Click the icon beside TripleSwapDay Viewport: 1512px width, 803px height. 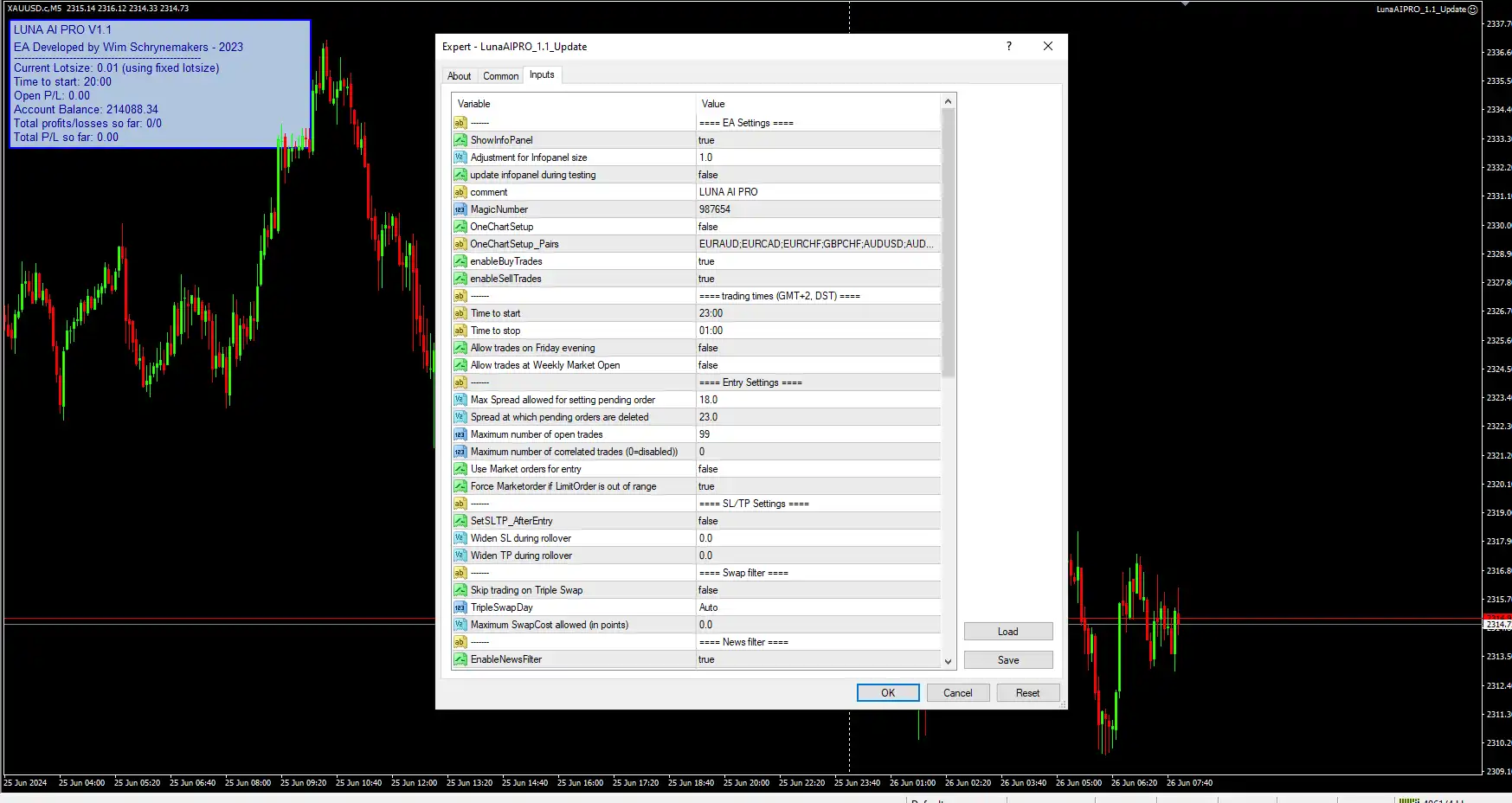coord(460,607)
